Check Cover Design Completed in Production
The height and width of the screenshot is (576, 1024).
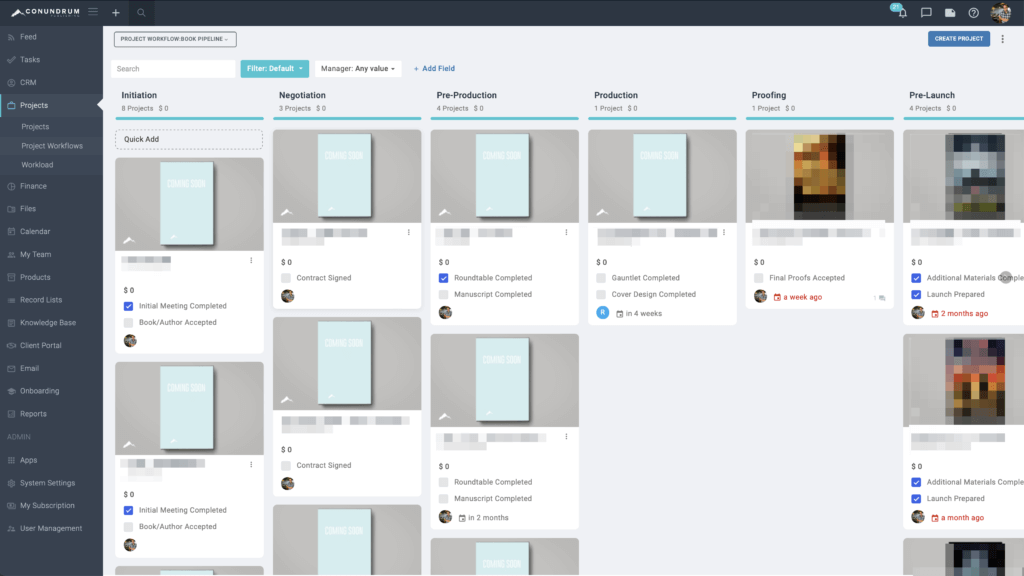[601, 295]
